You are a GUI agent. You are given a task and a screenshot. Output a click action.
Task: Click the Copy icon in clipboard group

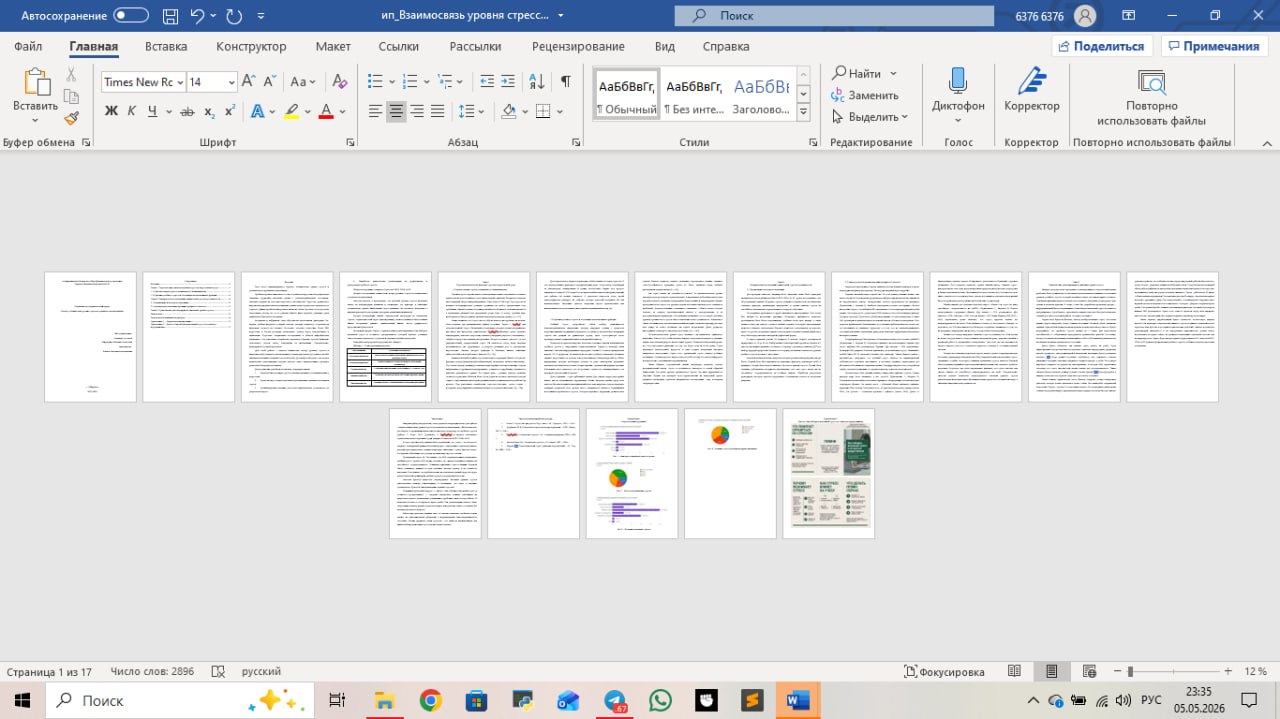coord(71,96)
